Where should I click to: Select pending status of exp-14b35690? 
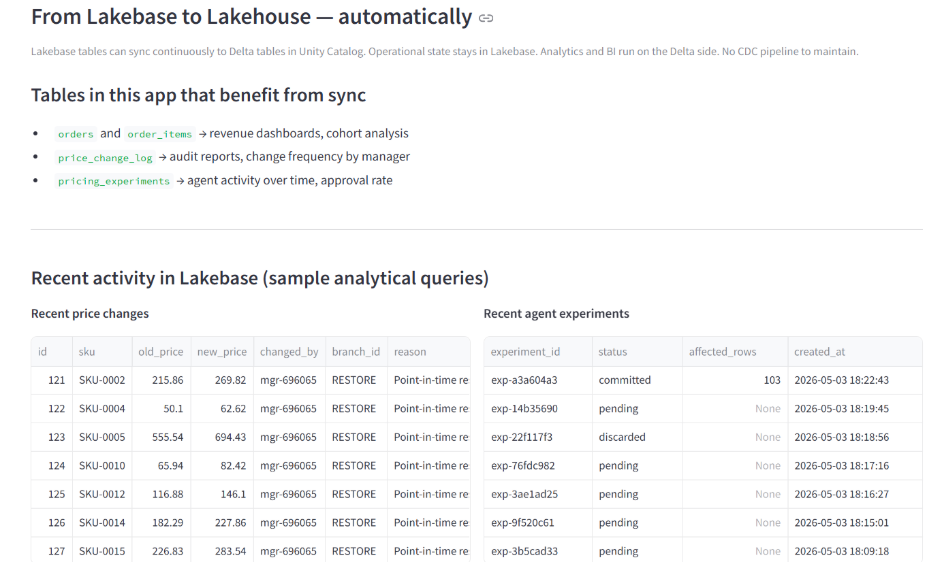point(638,409)
